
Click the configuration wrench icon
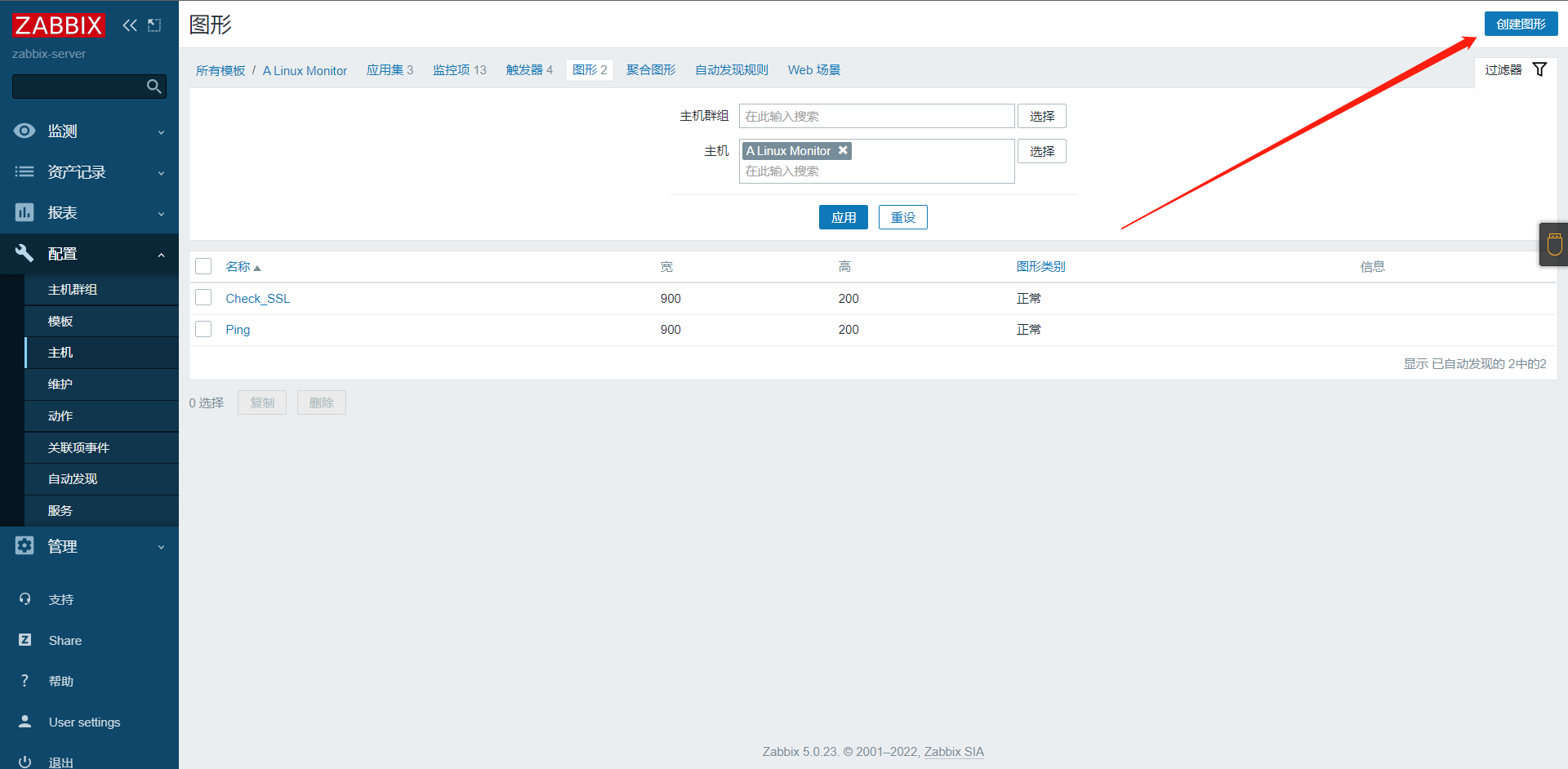coord(24,253)
